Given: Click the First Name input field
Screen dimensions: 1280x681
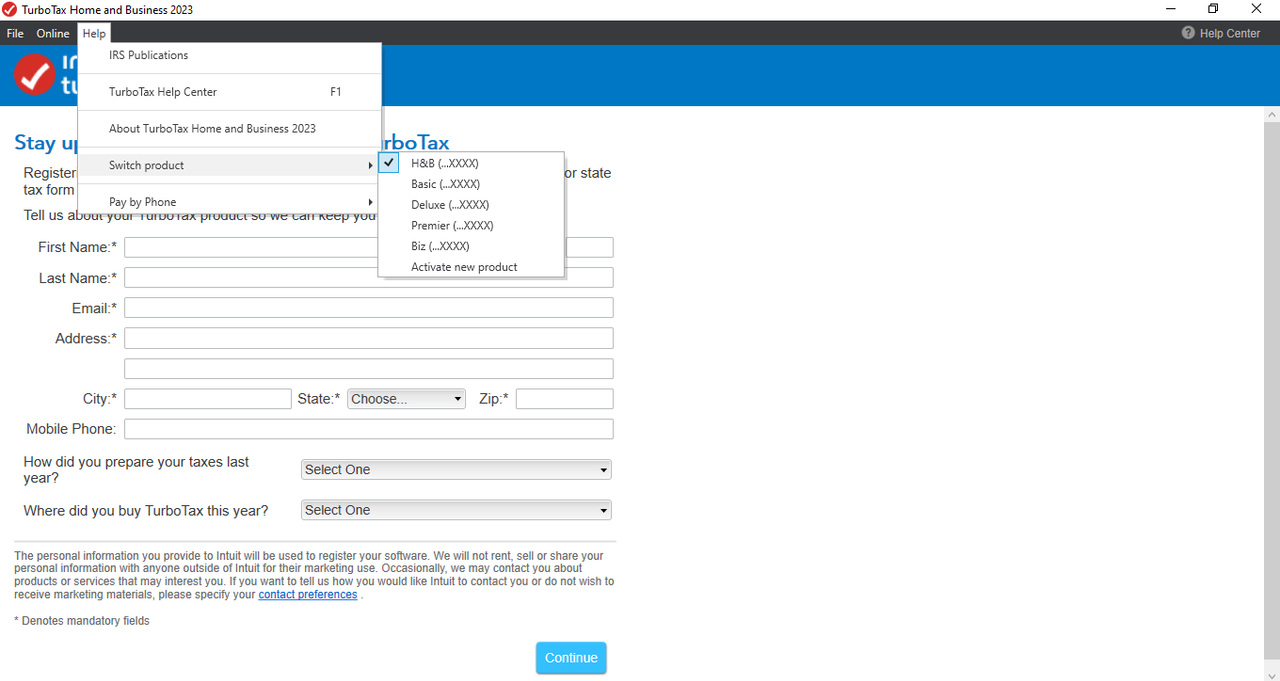Looking at the screenshot, I should click(369, 247).
